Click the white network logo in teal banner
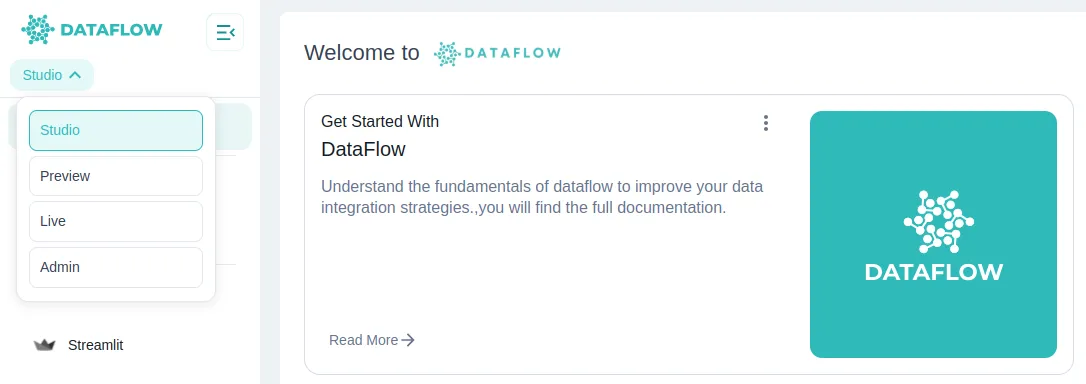This screenshot has height=384, width=1086. coord(938,221)
